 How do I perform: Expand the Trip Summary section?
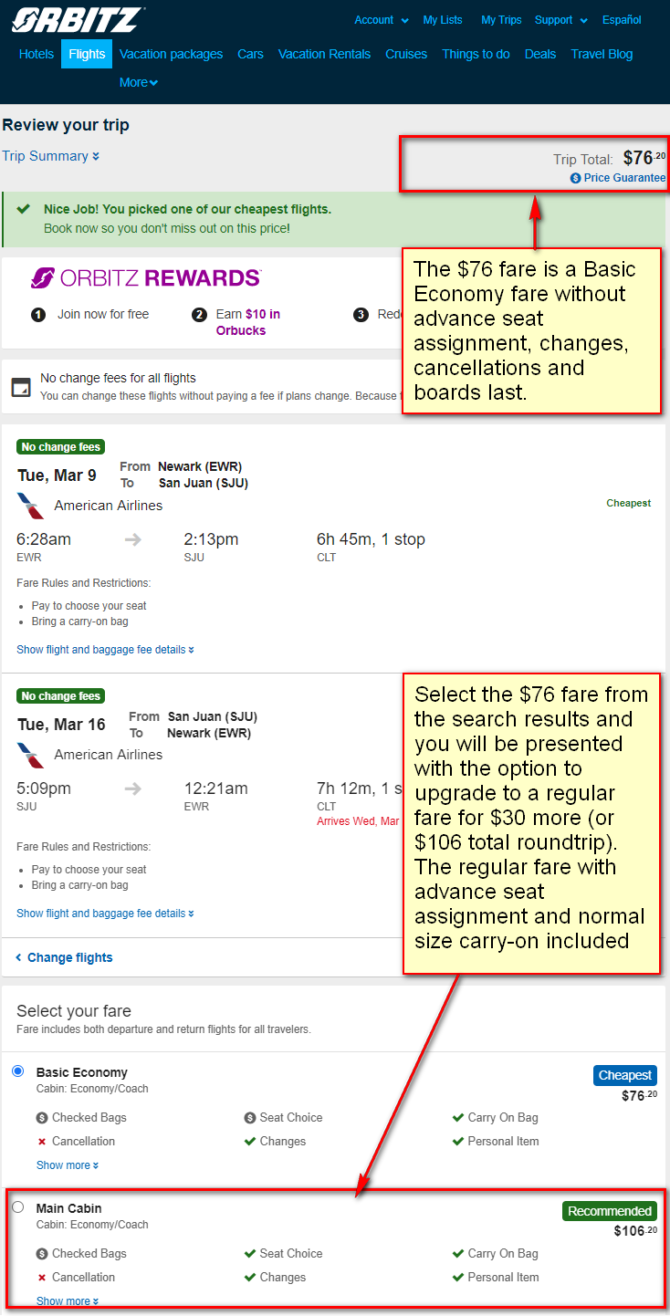click(51, 156)
